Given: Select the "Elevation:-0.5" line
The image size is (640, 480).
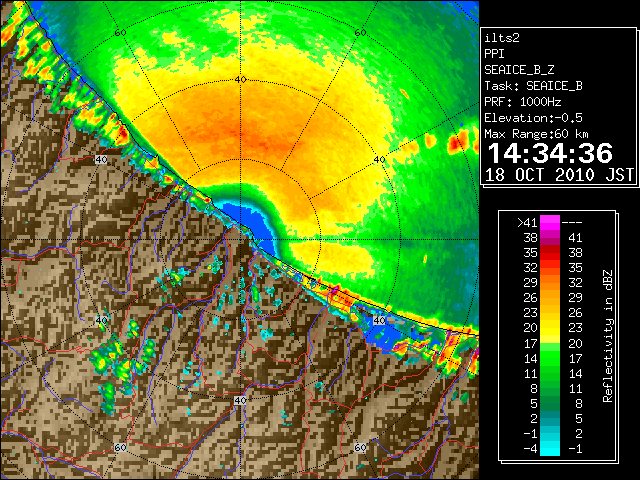Looking at the screenshot, I should [533, 118].
